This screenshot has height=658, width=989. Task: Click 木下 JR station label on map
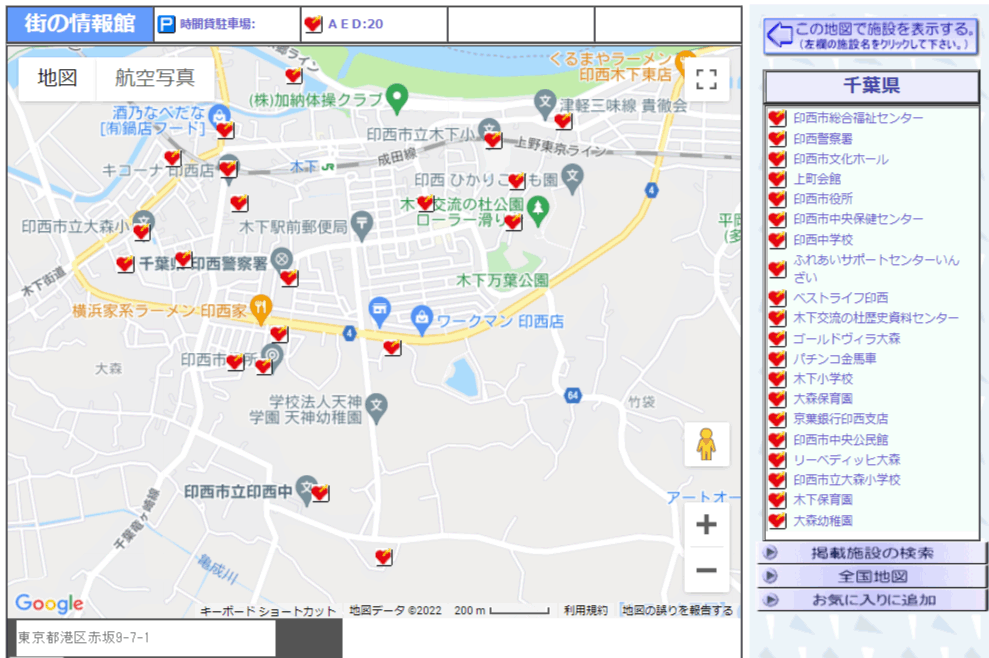312,167
